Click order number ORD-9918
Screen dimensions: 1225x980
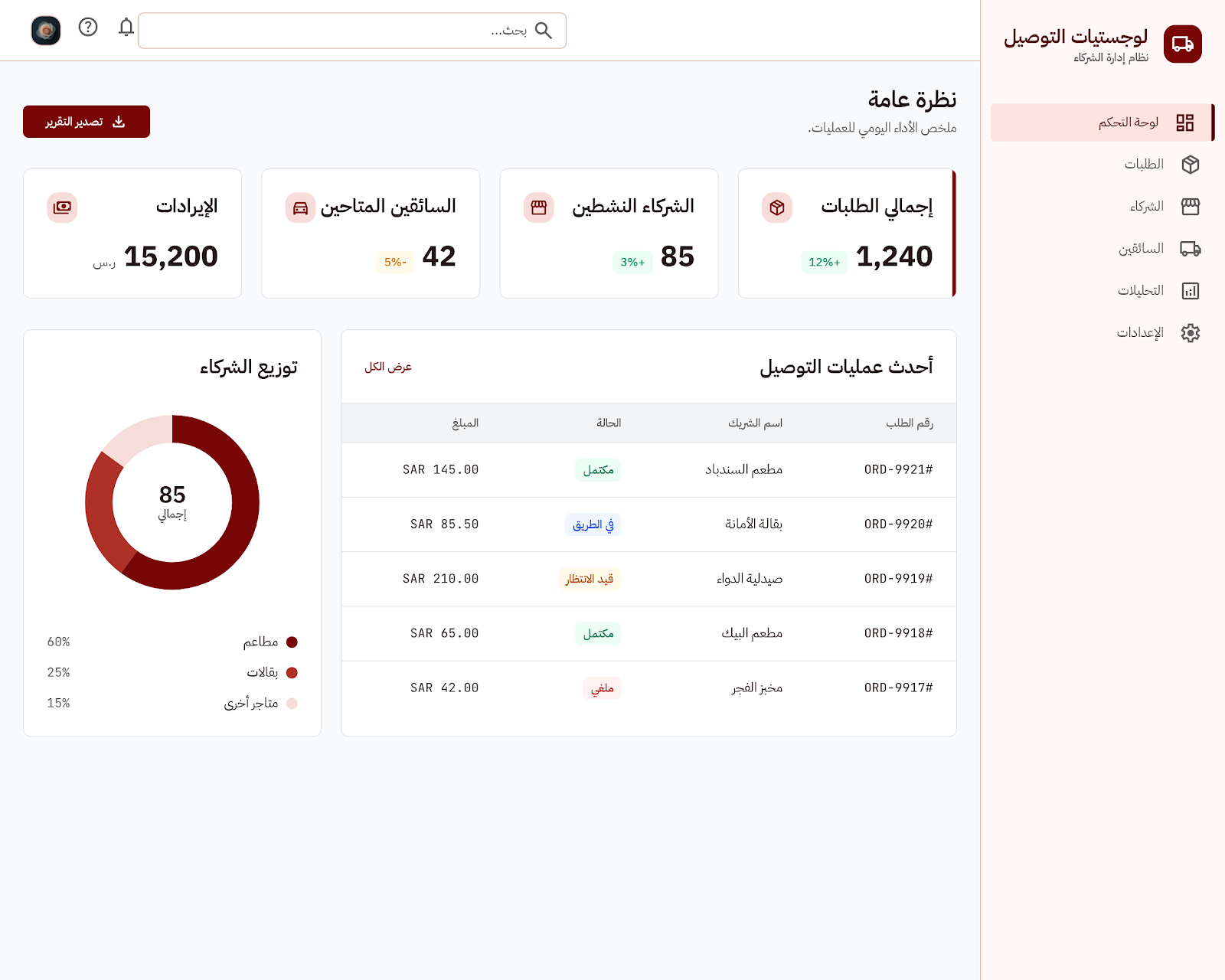(898, 633)
